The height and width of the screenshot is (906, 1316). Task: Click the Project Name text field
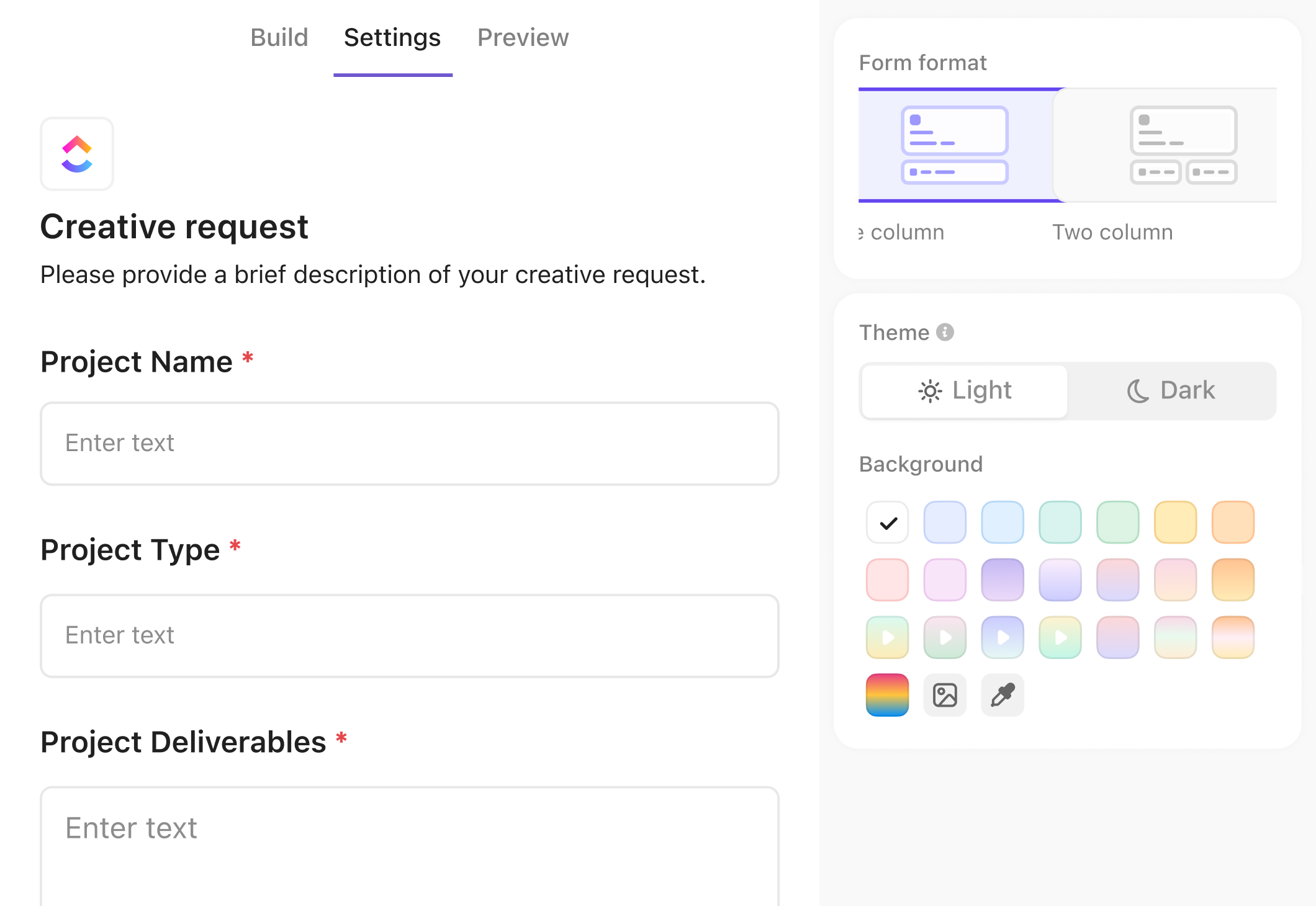[x=410, y=443]
